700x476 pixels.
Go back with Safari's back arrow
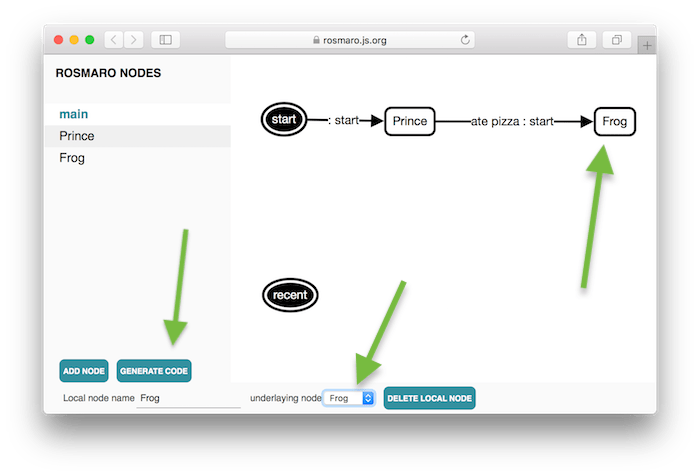tap(114, 40)
